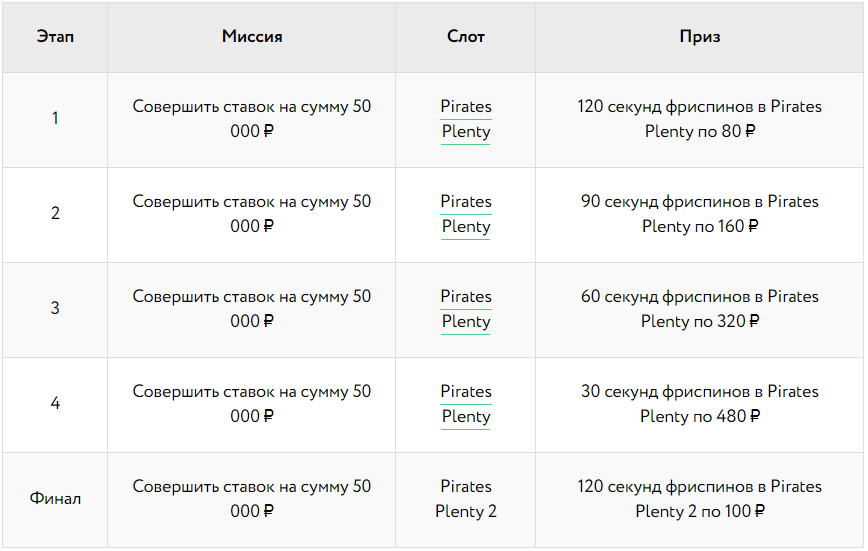Click the mission text in Финал row

click(x=252, y=499)
